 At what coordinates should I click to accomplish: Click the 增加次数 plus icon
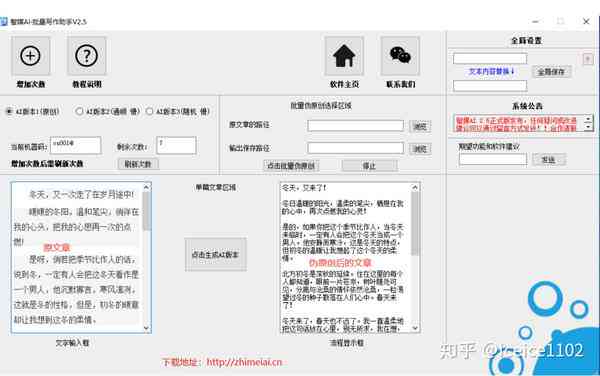pos(31,56)
